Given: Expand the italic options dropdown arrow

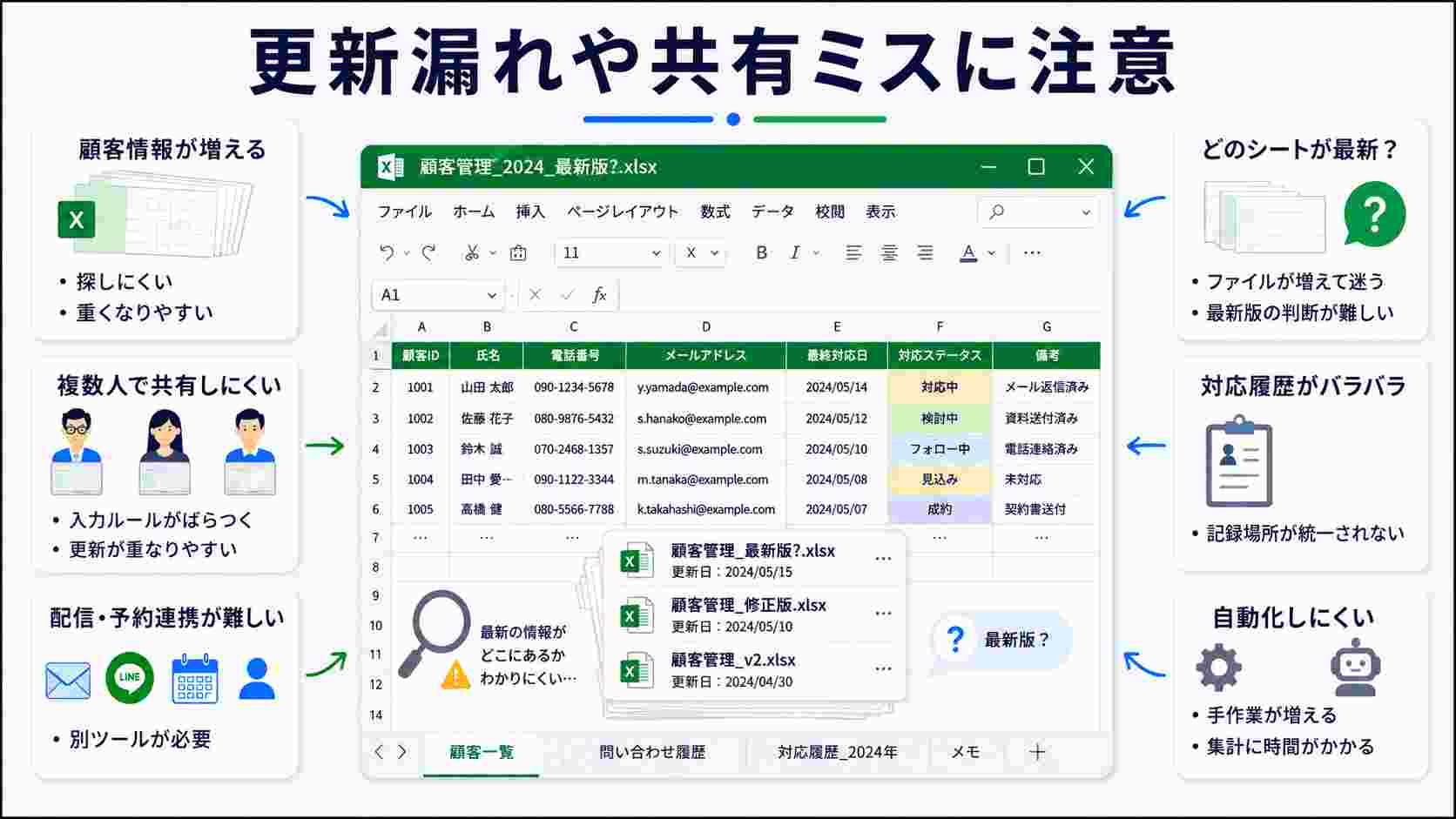Looking at the screenshot, I should pos(816,253).
